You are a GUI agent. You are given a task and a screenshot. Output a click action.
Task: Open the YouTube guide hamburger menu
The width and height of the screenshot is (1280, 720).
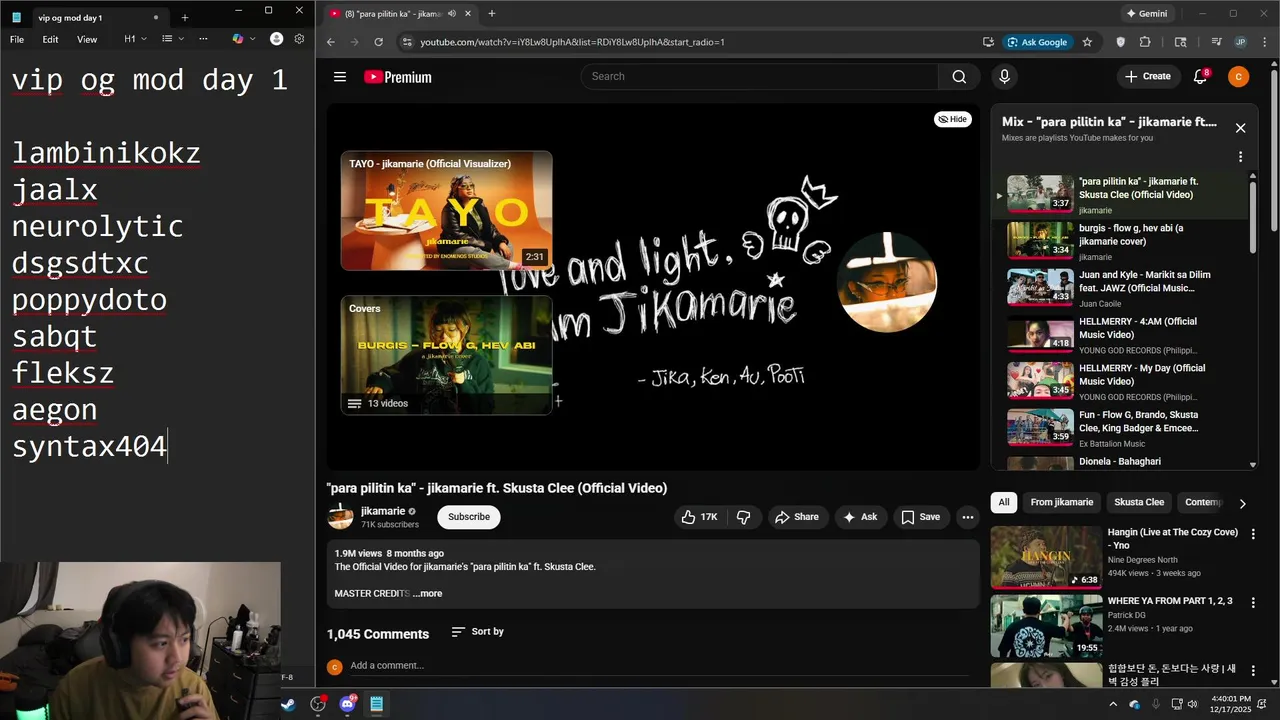pyautogui.click(x=340, y=77)
